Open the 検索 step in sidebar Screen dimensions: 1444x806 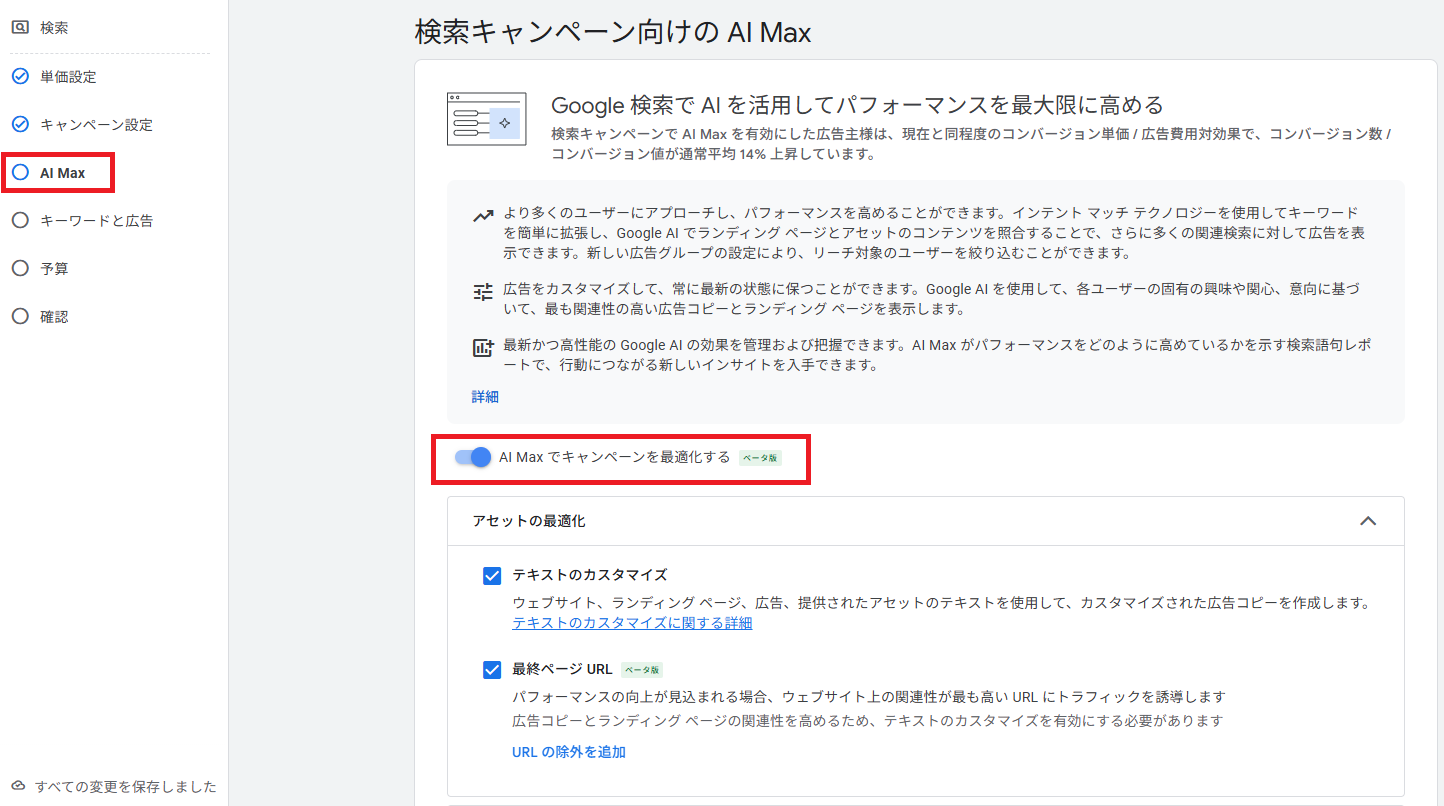click(54, 28)
